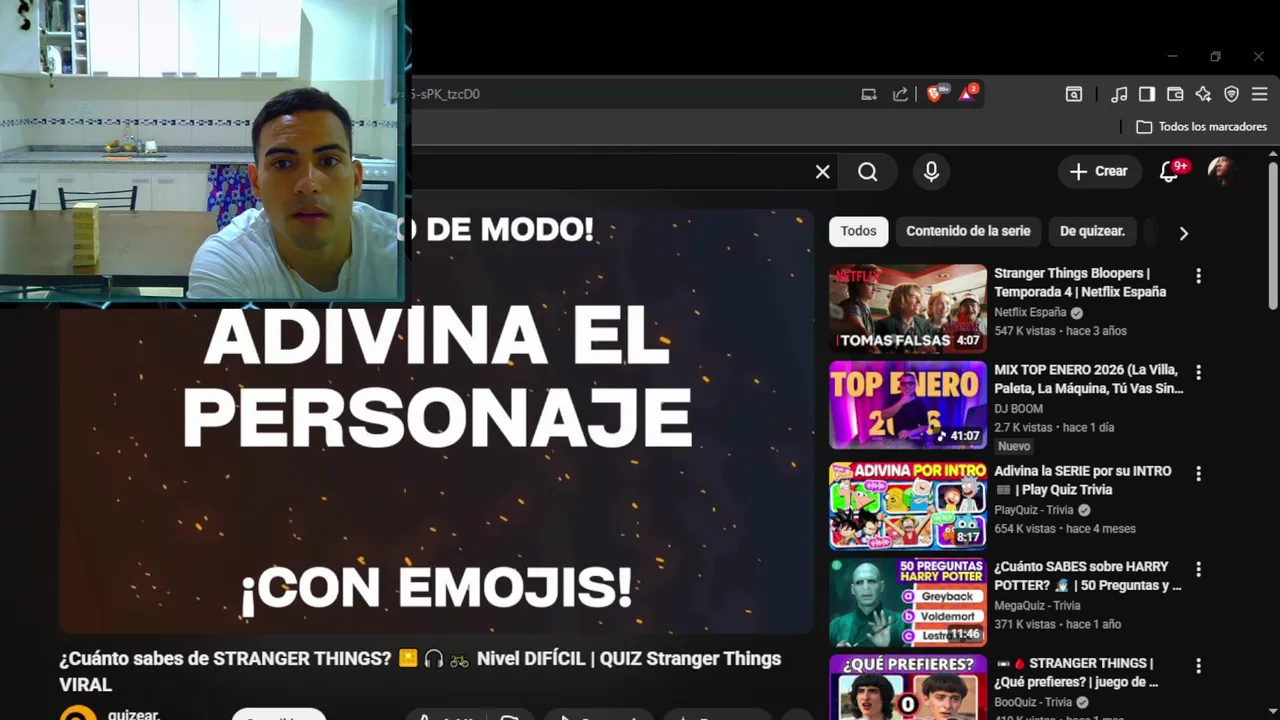1280x720 pixels.
Task: Clear the YouTube search box with X
Action: click(822, 172)
